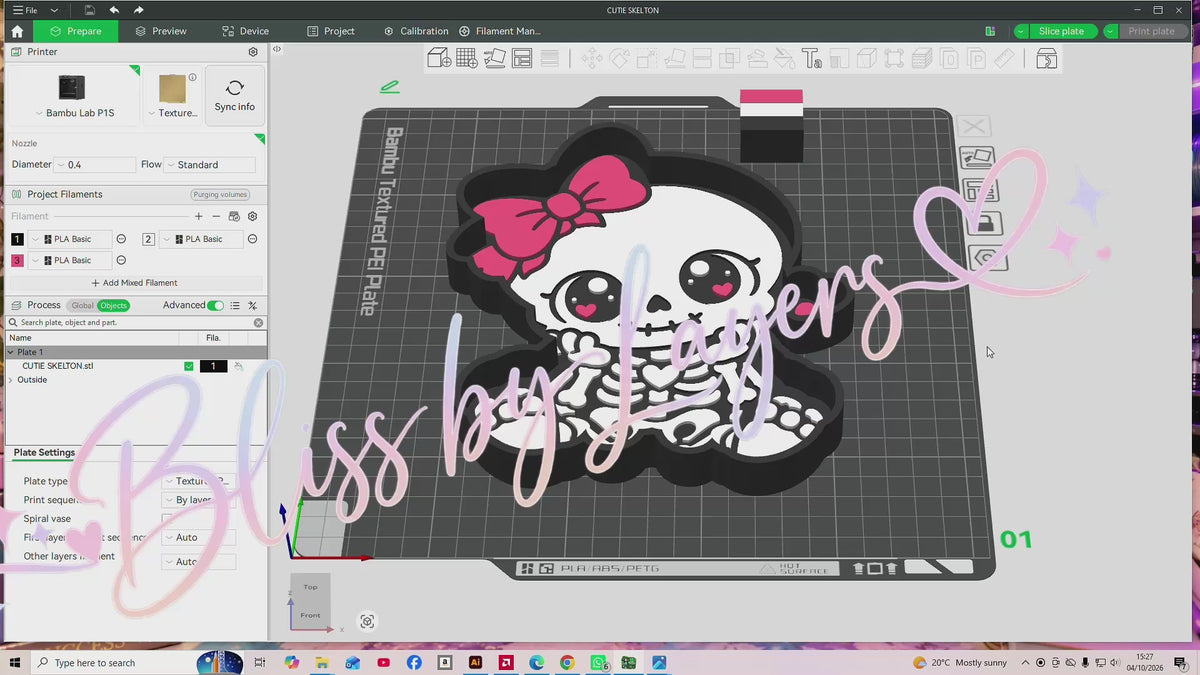1200x675 pixels.
Task: Open the File menu
Action: pos(25,10)
